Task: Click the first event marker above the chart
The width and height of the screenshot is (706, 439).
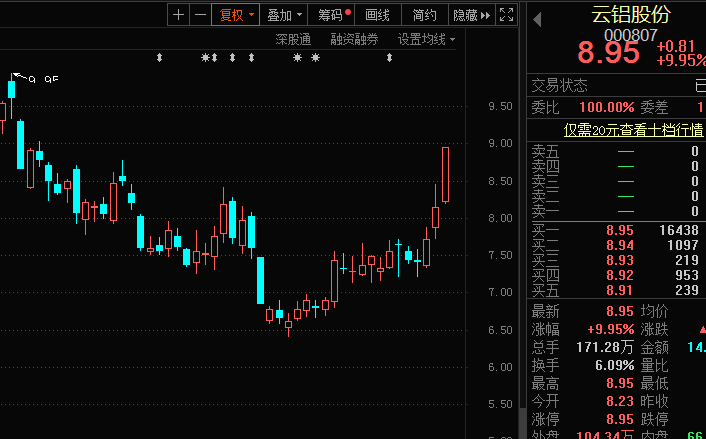Action: click(x=159, y=58)
